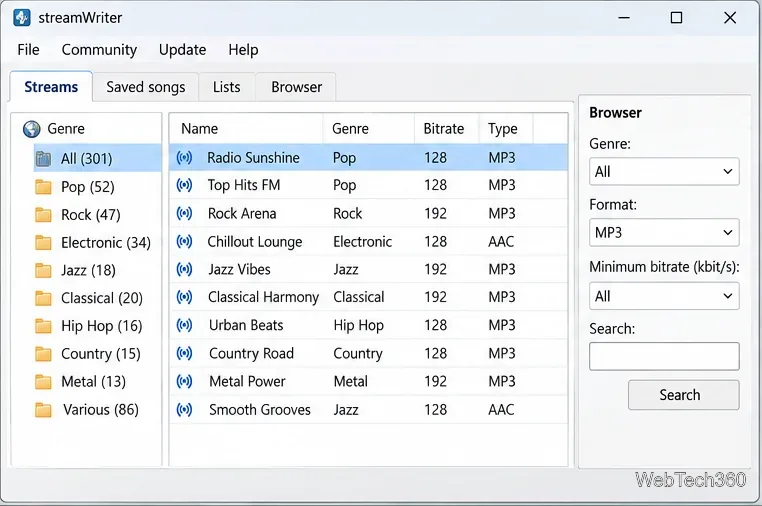Select the Jazz (18) genre

point(88,270)
